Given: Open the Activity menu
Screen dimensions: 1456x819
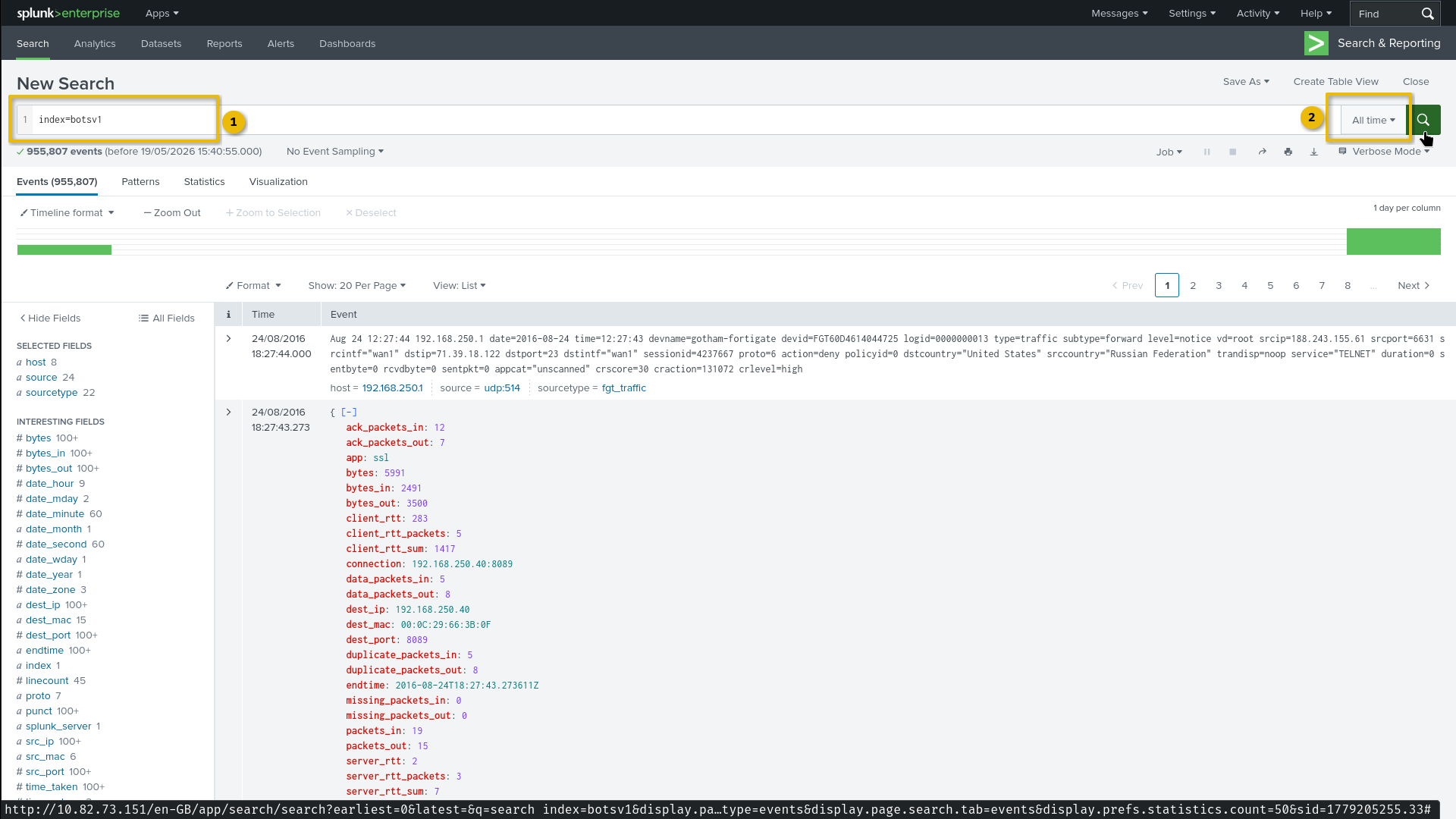Looking at the screenshot, I should coord(1258,14).
